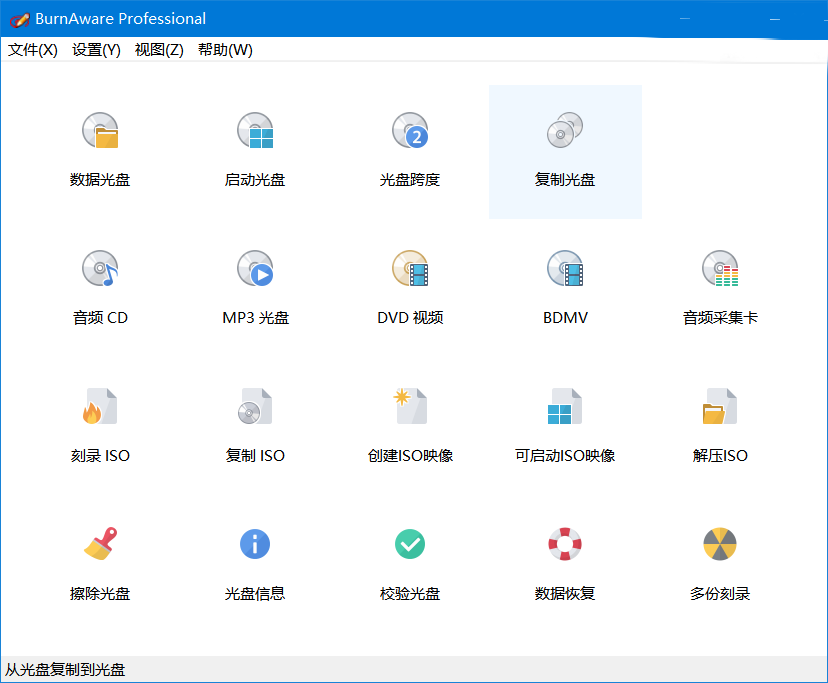
Task: Launch the BDMV tool
Action: (565, 288)
